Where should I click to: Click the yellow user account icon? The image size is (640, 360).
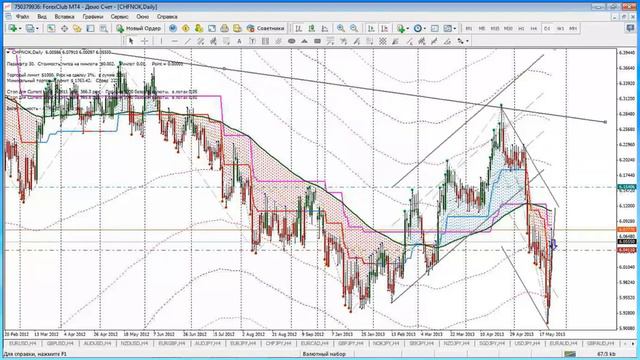pyautogui.click(x=199, y=28)
